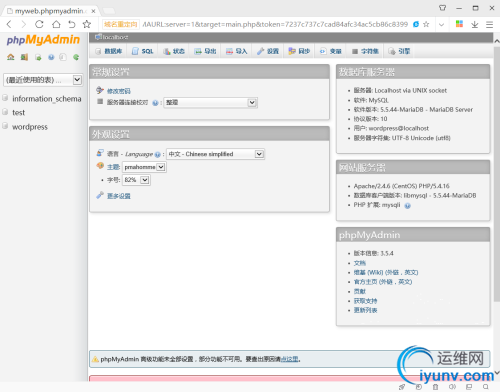Click the test database icon
This screenshot has height=392, width=500.
coord(5,112)
